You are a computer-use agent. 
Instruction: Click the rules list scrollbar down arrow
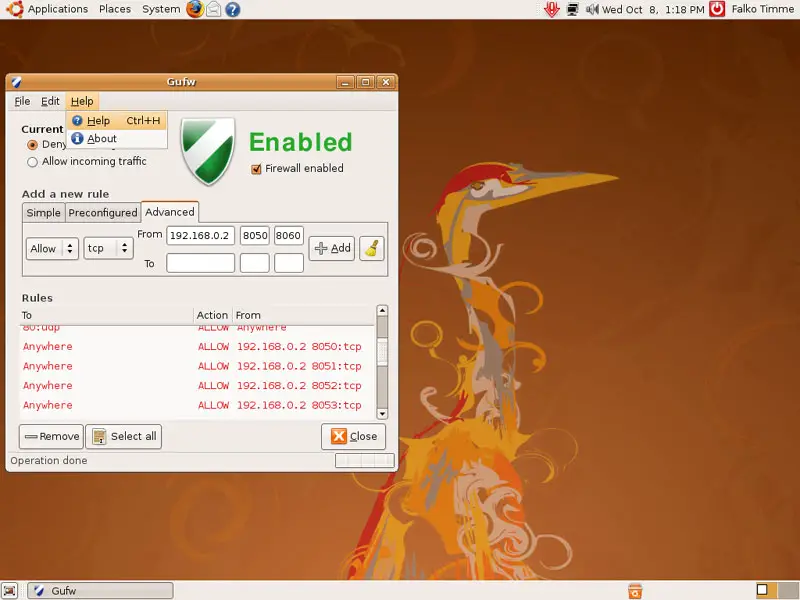tap(382, 414)
